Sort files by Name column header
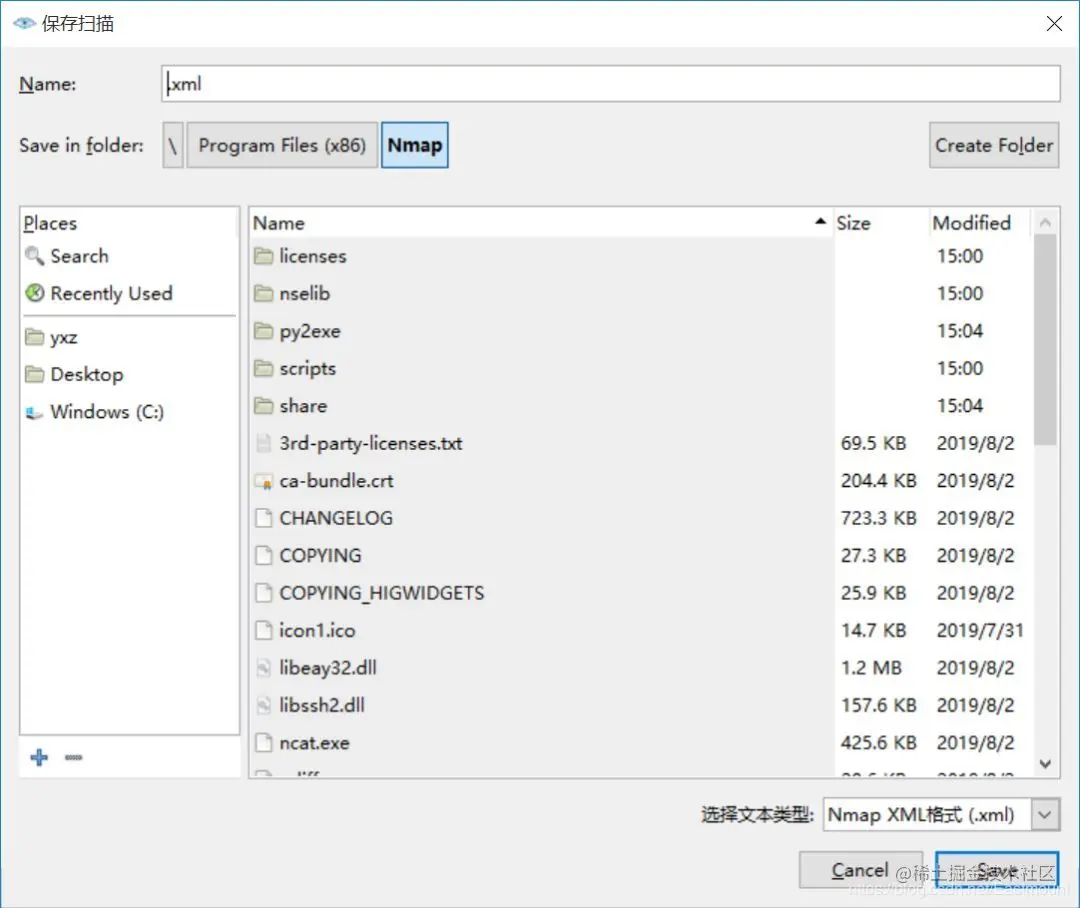 coord(541,223)
